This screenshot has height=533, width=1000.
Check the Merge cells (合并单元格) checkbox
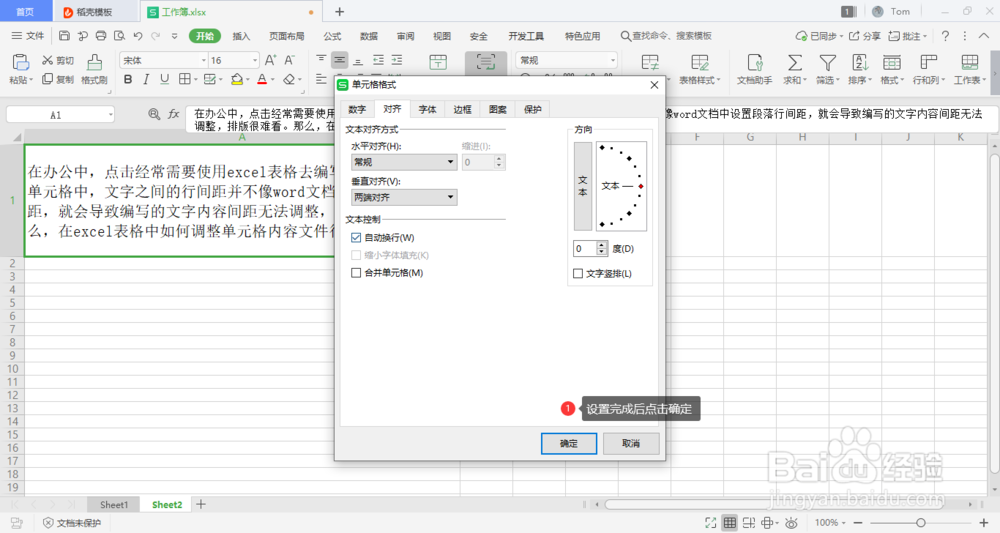(x=356, y=273)
